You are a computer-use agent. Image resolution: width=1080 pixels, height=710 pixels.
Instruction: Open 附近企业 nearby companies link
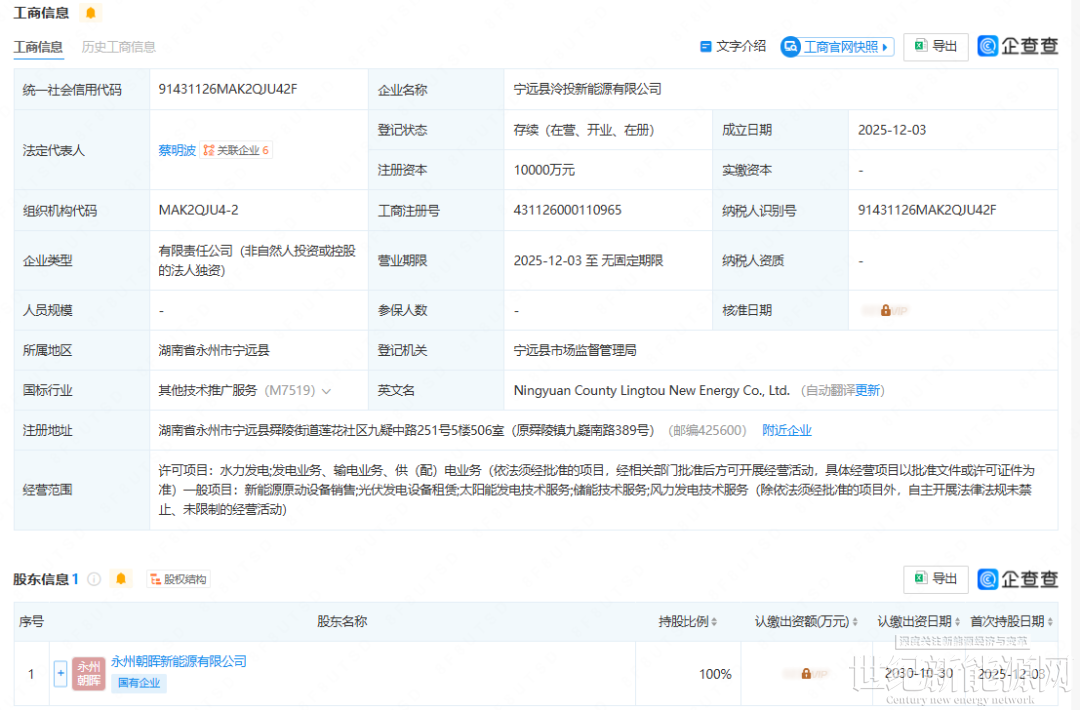point(787,430)
